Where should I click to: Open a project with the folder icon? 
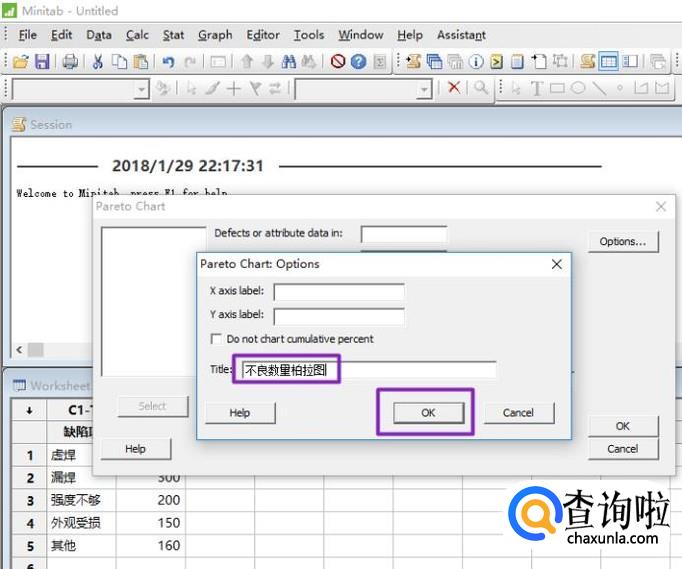tap(20, 62)
